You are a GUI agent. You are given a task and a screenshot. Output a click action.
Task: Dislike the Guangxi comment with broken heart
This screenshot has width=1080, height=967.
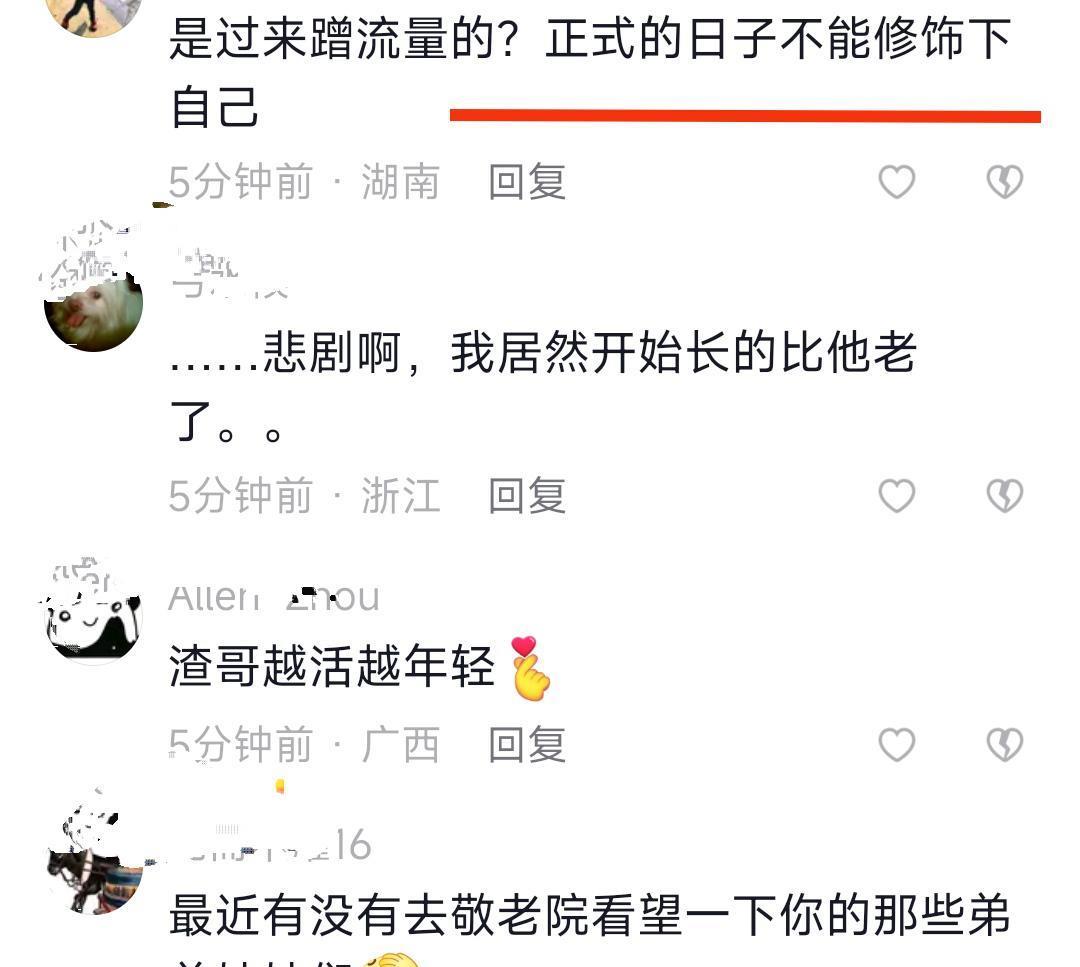1005,745
